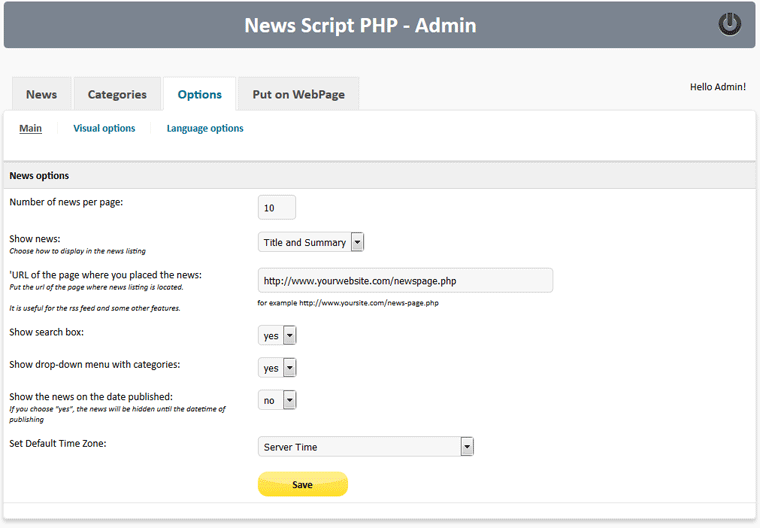Select the Options tab
This screenshot has width=760, height=528.
(200, 94)
